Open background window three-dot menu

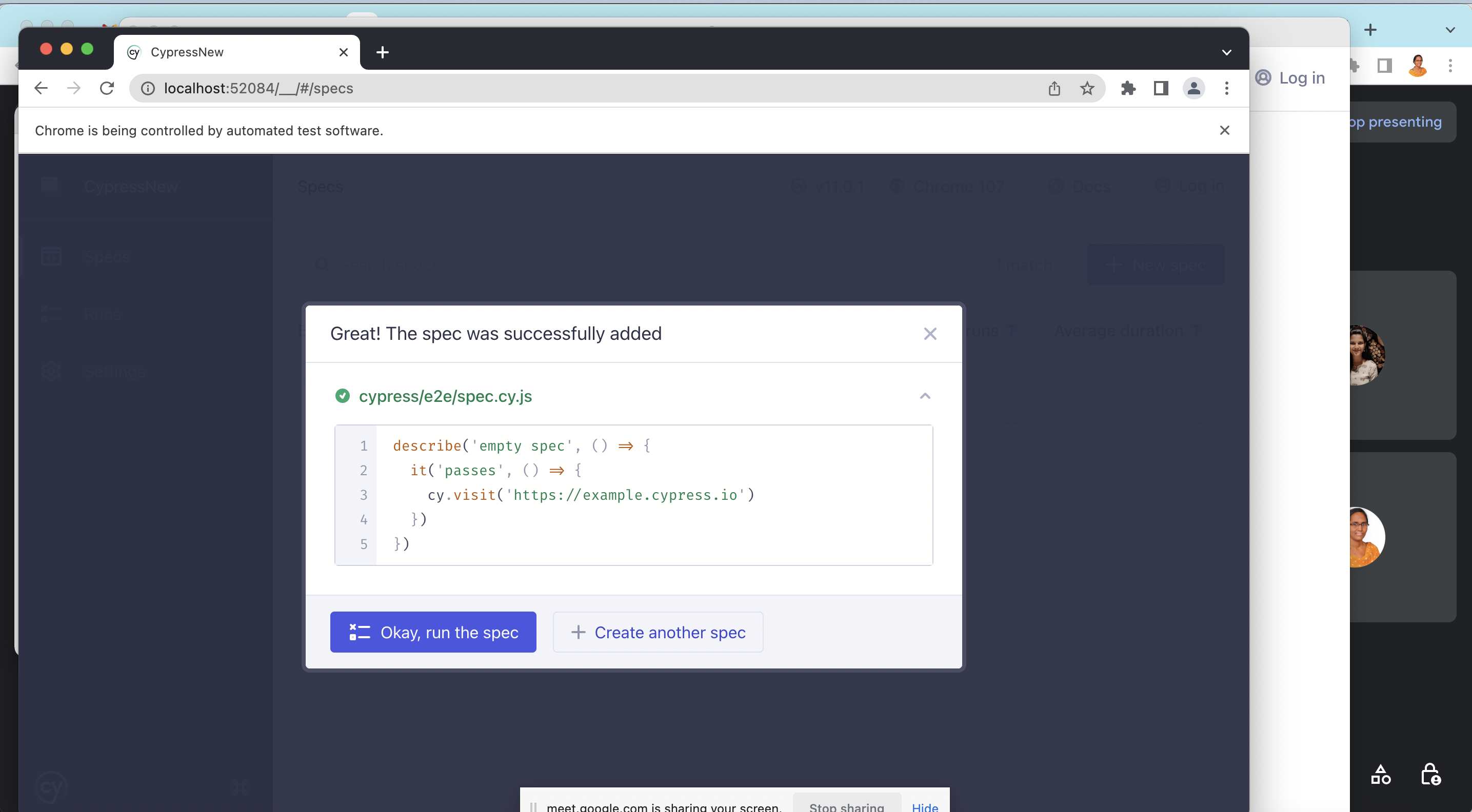click(1450, 66)
